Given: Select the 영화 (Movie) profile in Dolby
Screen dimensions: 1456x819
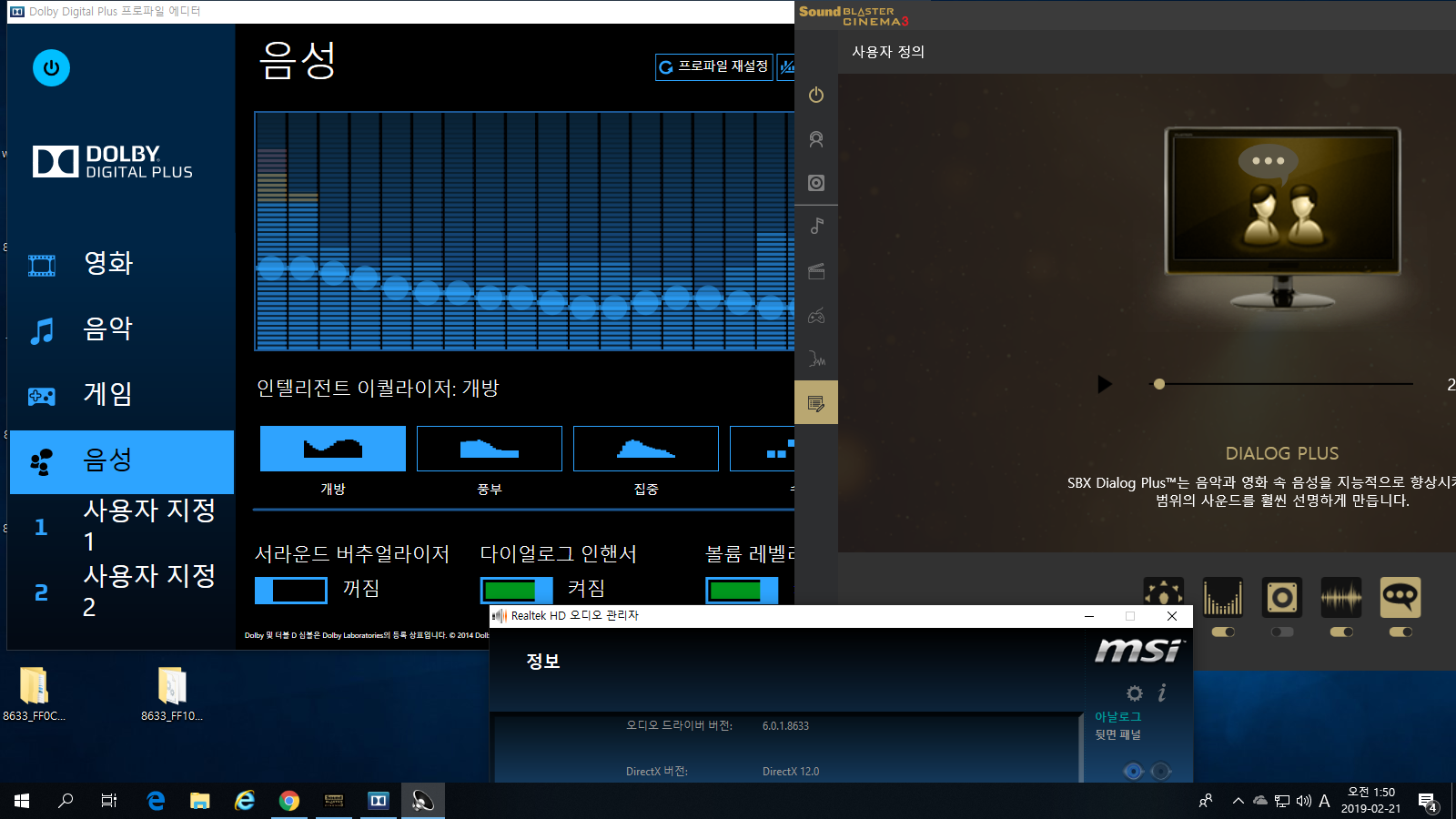Looking at the screenshot, I should [121, 263].
